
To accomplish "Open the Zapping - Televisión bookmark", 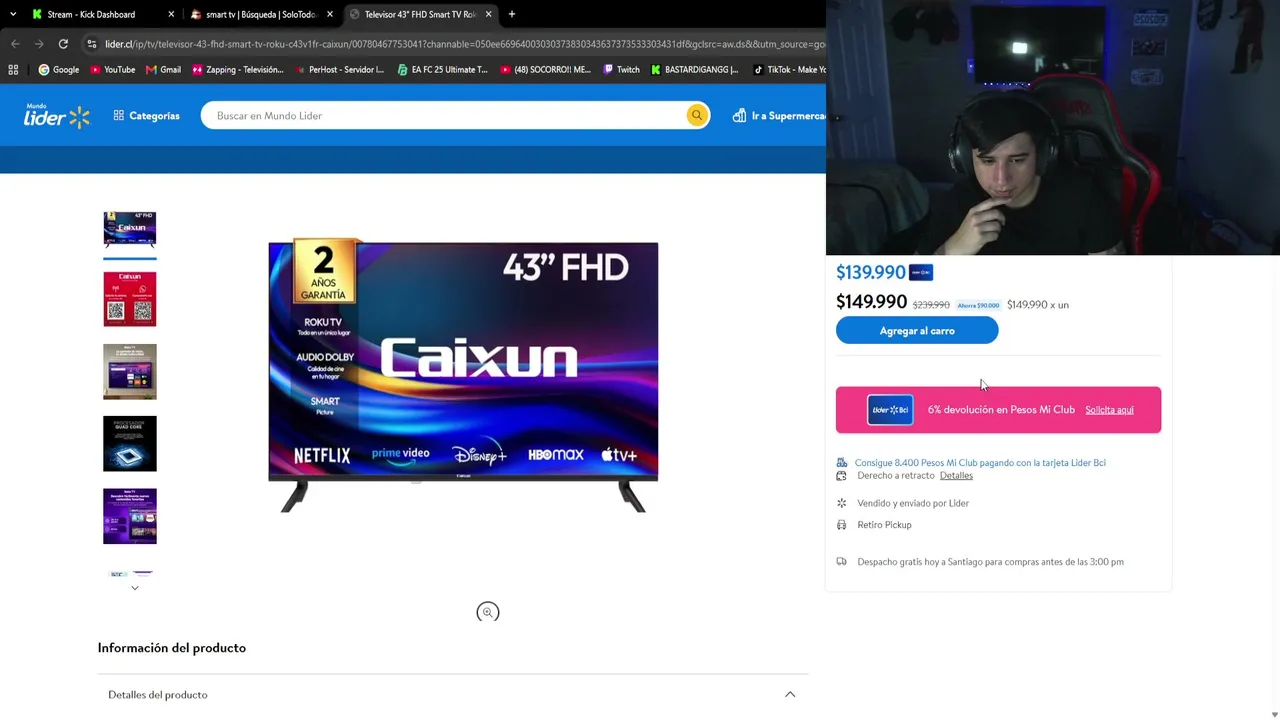I will point(238,70).
